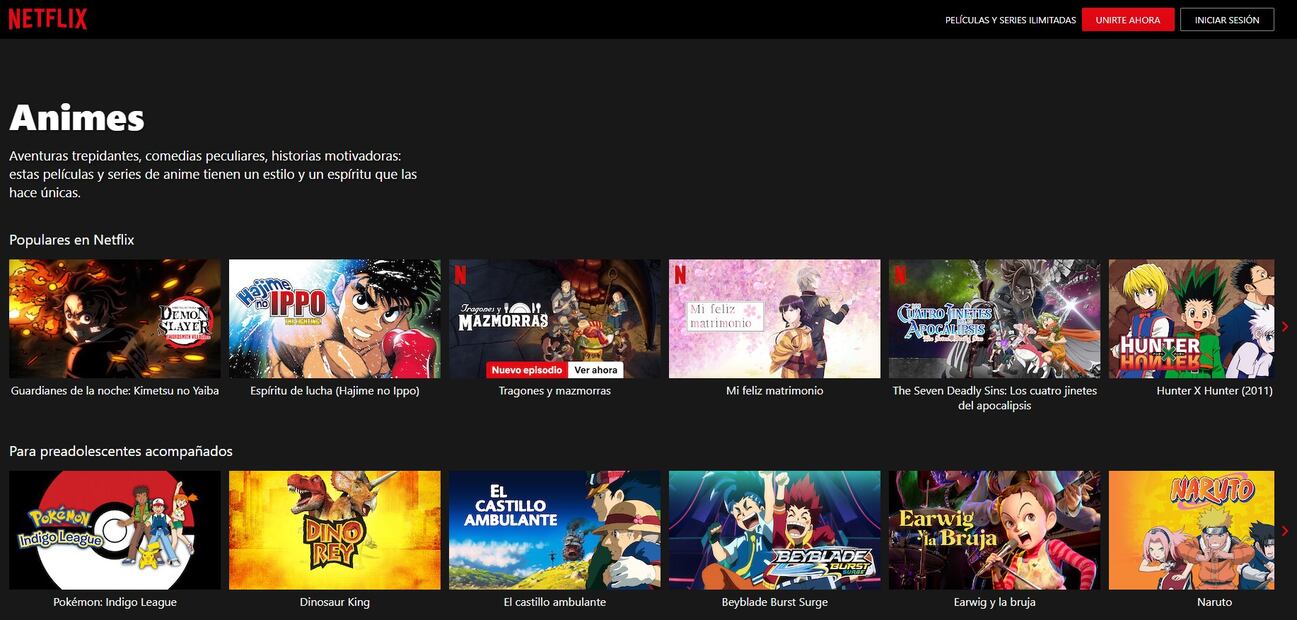Open the Mi feliz matrimonio poster

click(x=774, y=318)
